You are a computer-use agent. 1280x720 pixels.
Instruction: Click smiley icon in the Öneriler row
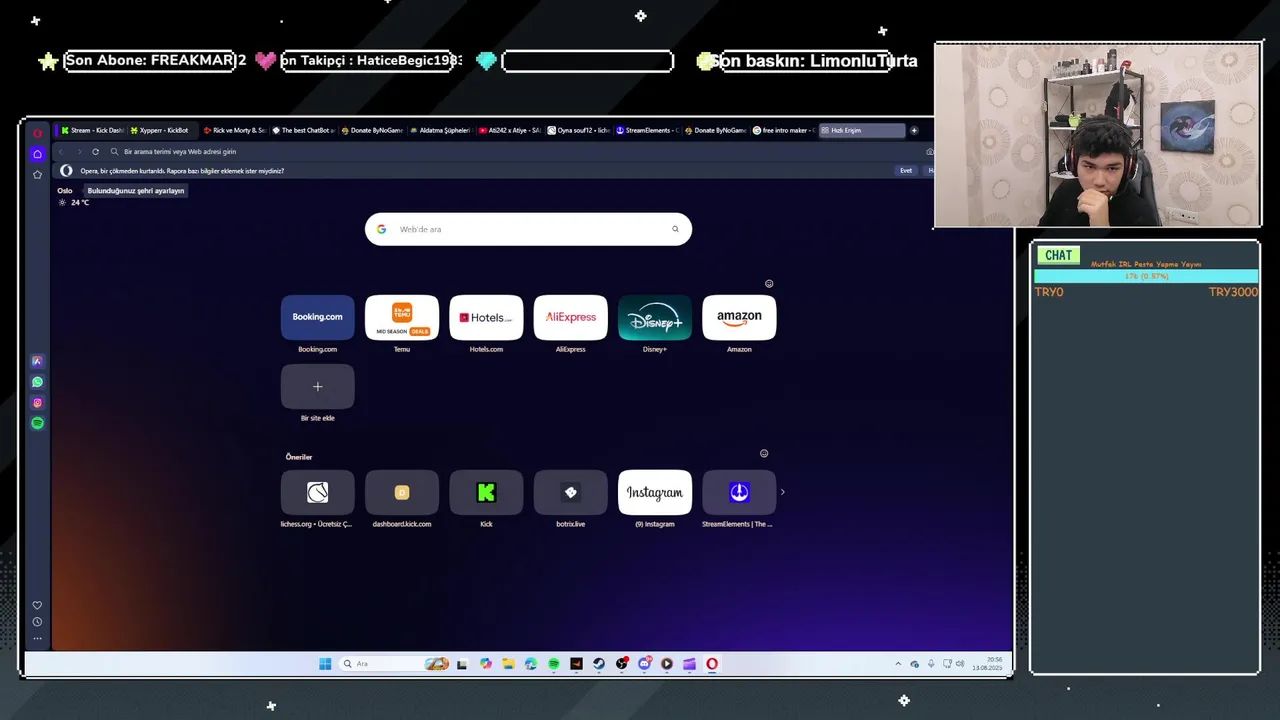tap(764, 454)
